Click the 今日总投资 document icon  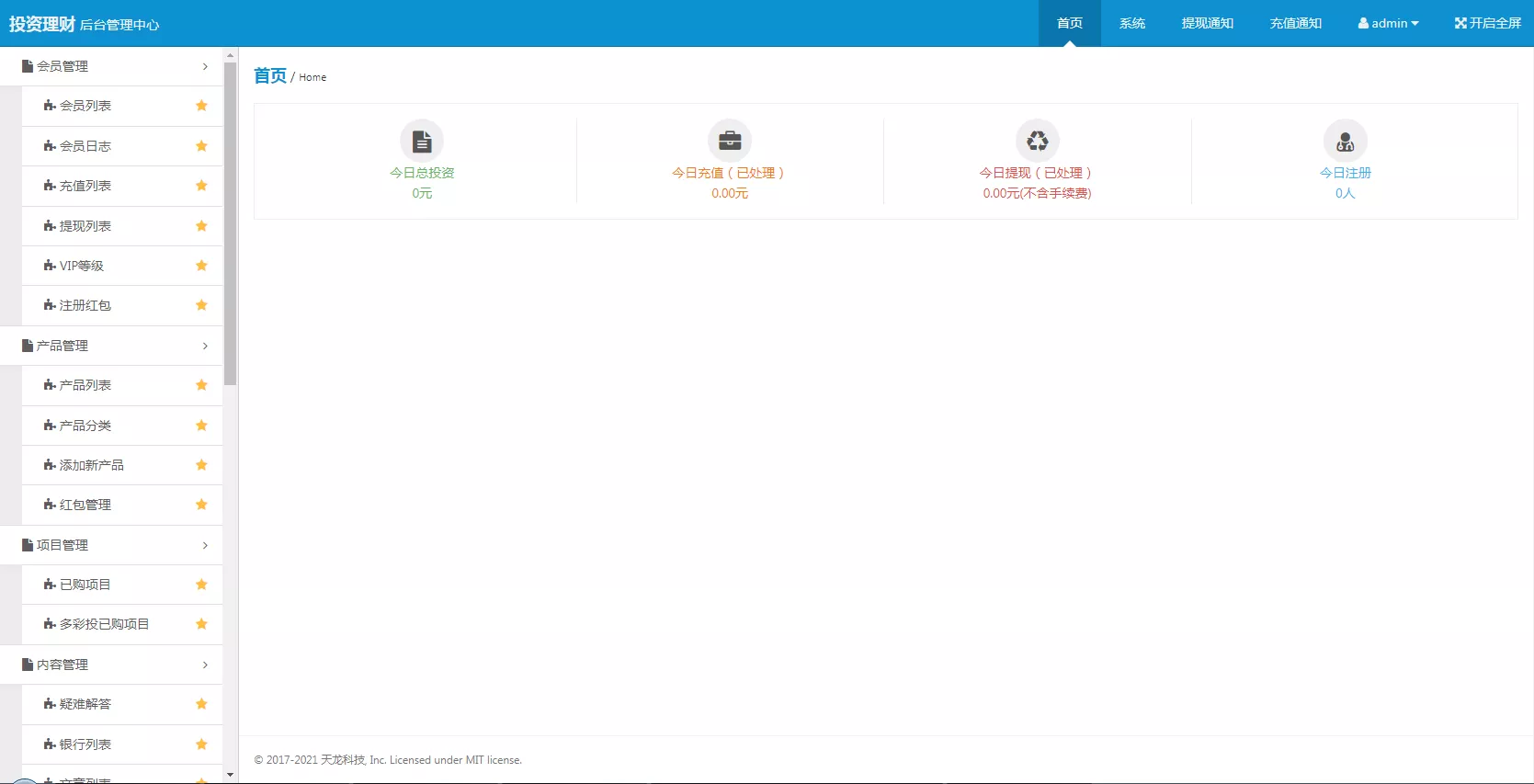(422, 142)
